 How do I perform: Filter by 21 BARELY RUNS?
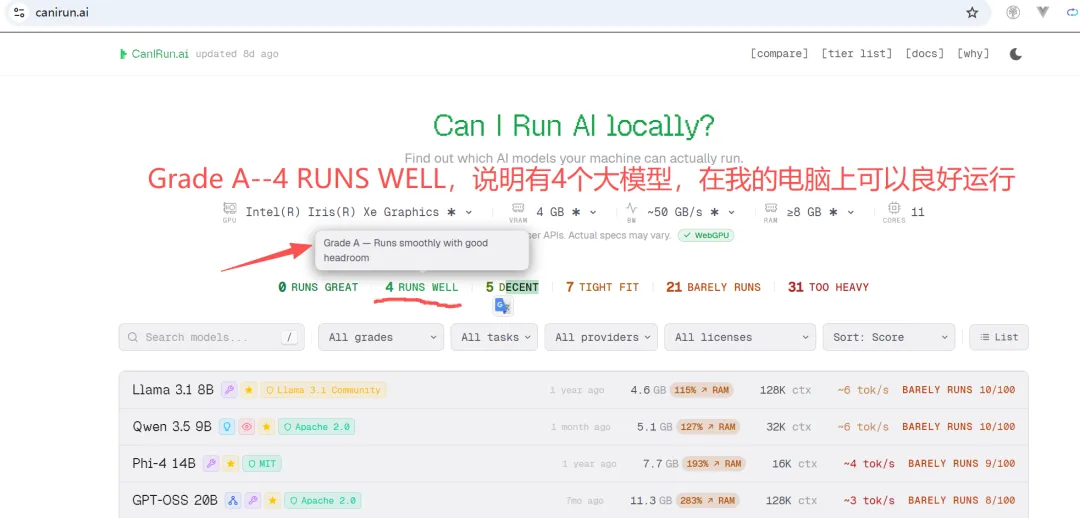[x=713, y=287]
